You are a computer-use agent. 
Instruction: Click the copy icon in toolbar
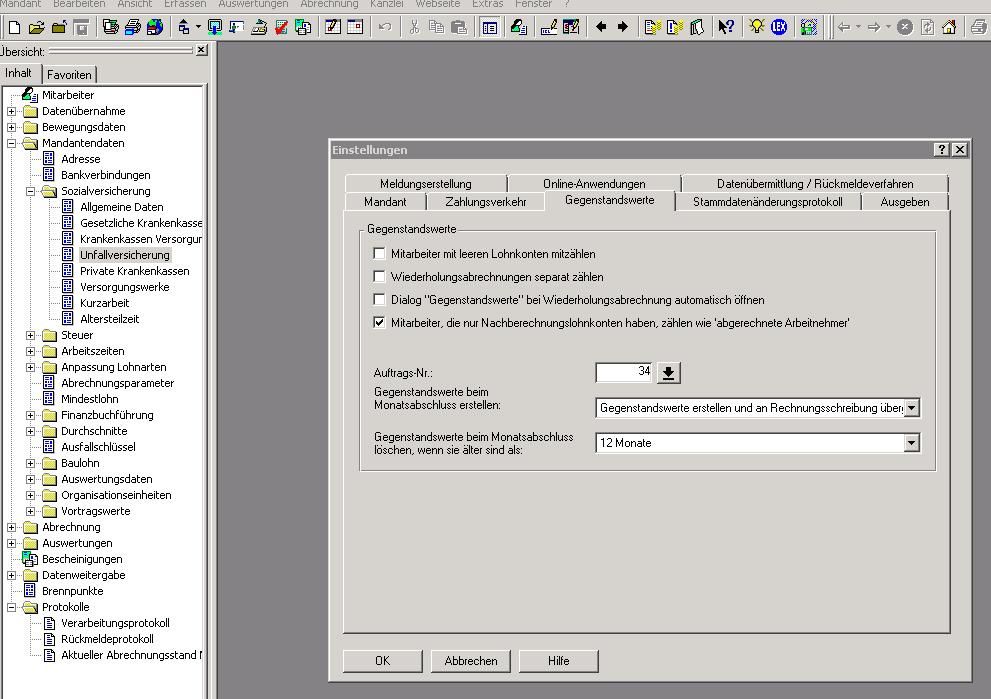coord(436,27)
